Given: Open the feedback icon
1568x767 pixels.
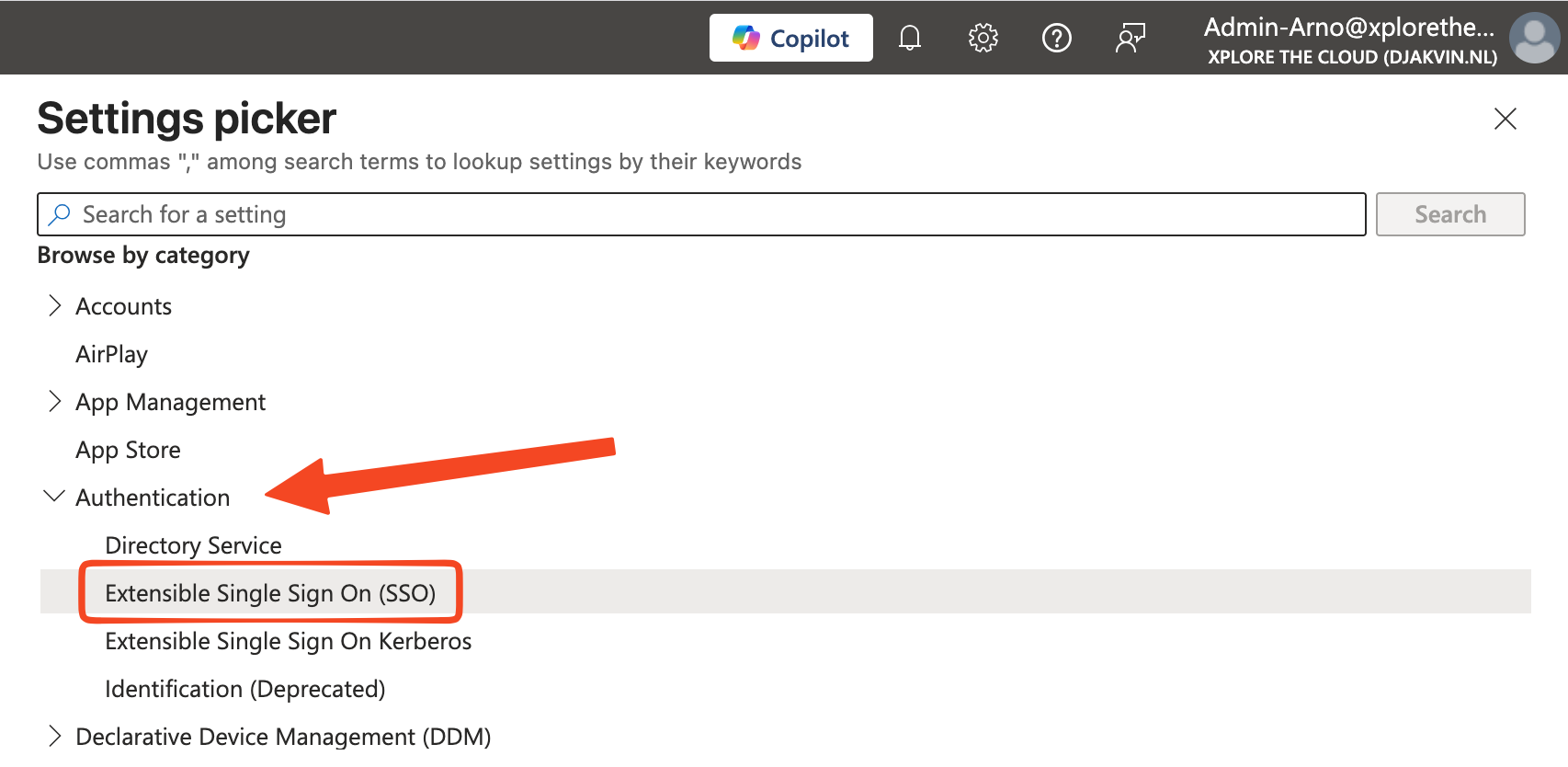Looking at the screenshot, I should (x=1130, y=38).
